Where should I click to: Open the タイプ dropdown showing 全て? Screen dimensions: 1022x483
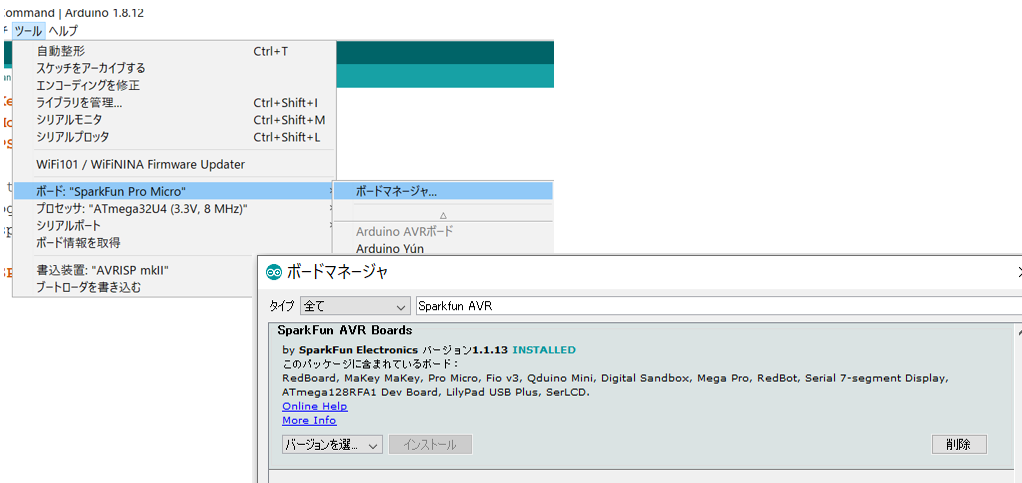355,306
